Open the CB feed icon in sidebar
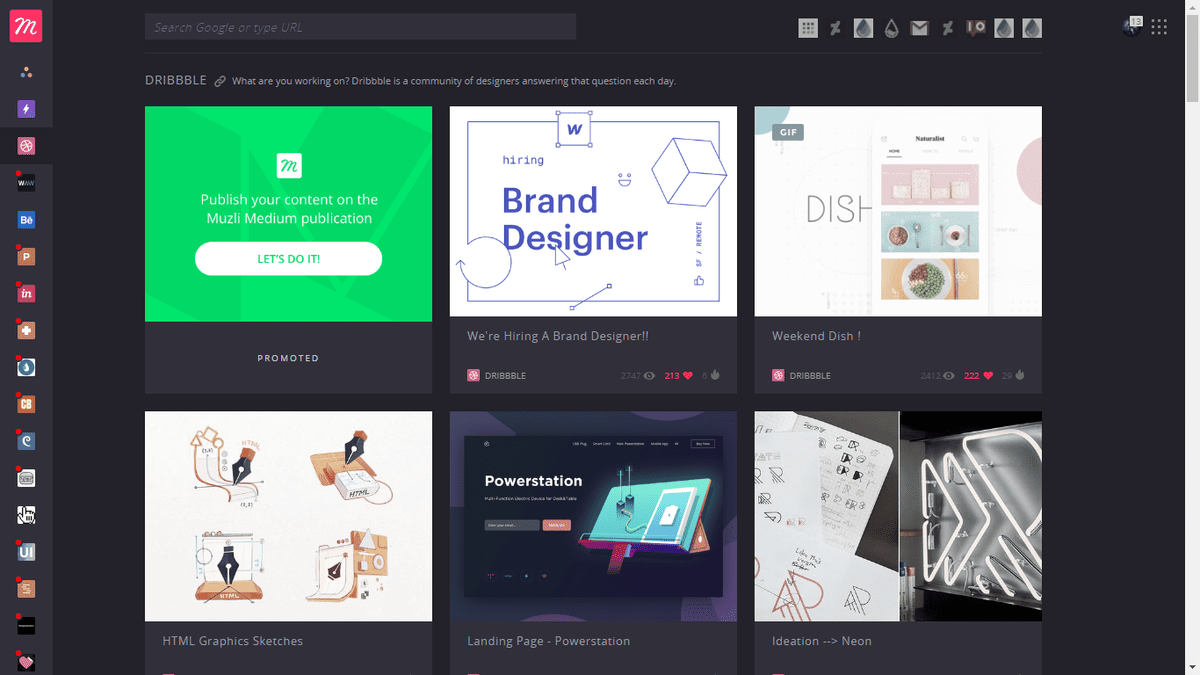Screen dimensions: 1200x675 (x=26, y=405)
